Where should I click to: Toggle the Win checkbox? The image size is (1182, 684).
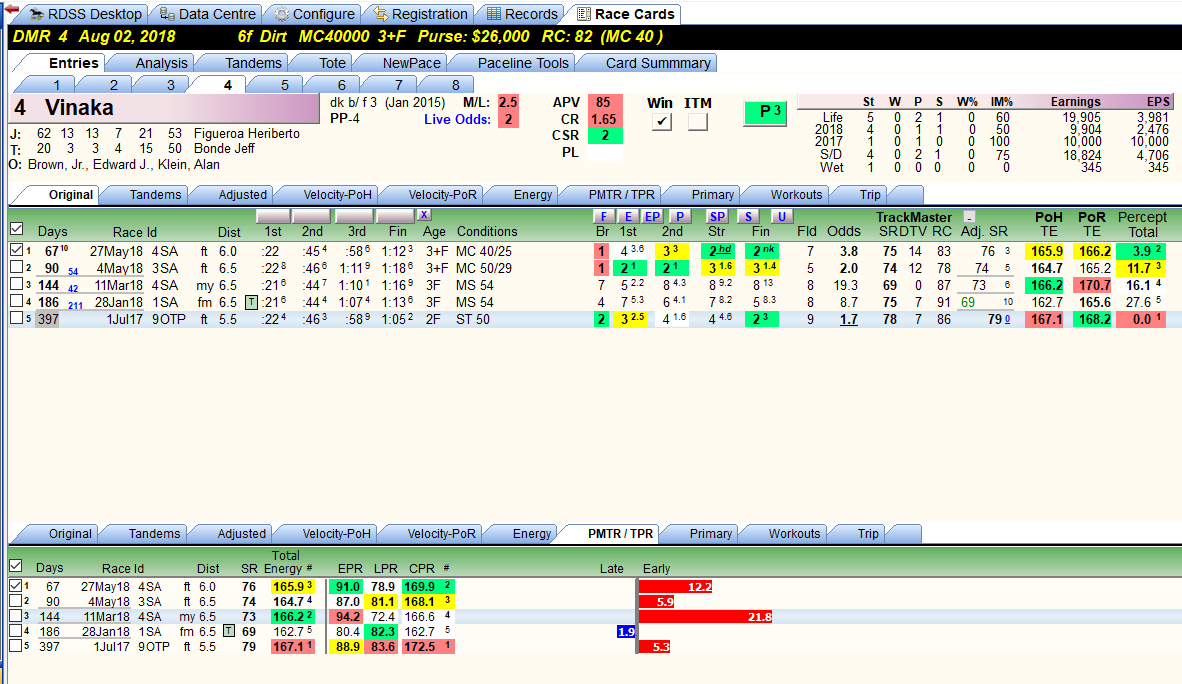(x=662, y=121)
